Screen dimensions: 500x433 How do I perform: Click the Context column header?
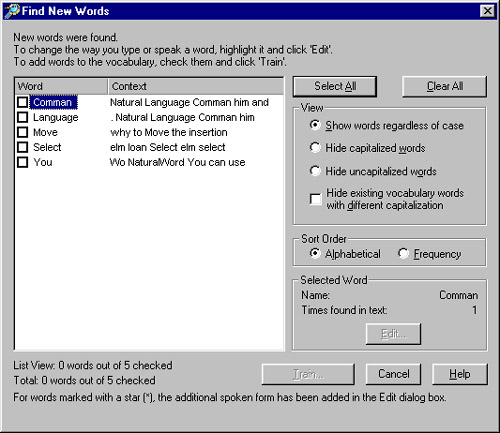coord(196,86)
